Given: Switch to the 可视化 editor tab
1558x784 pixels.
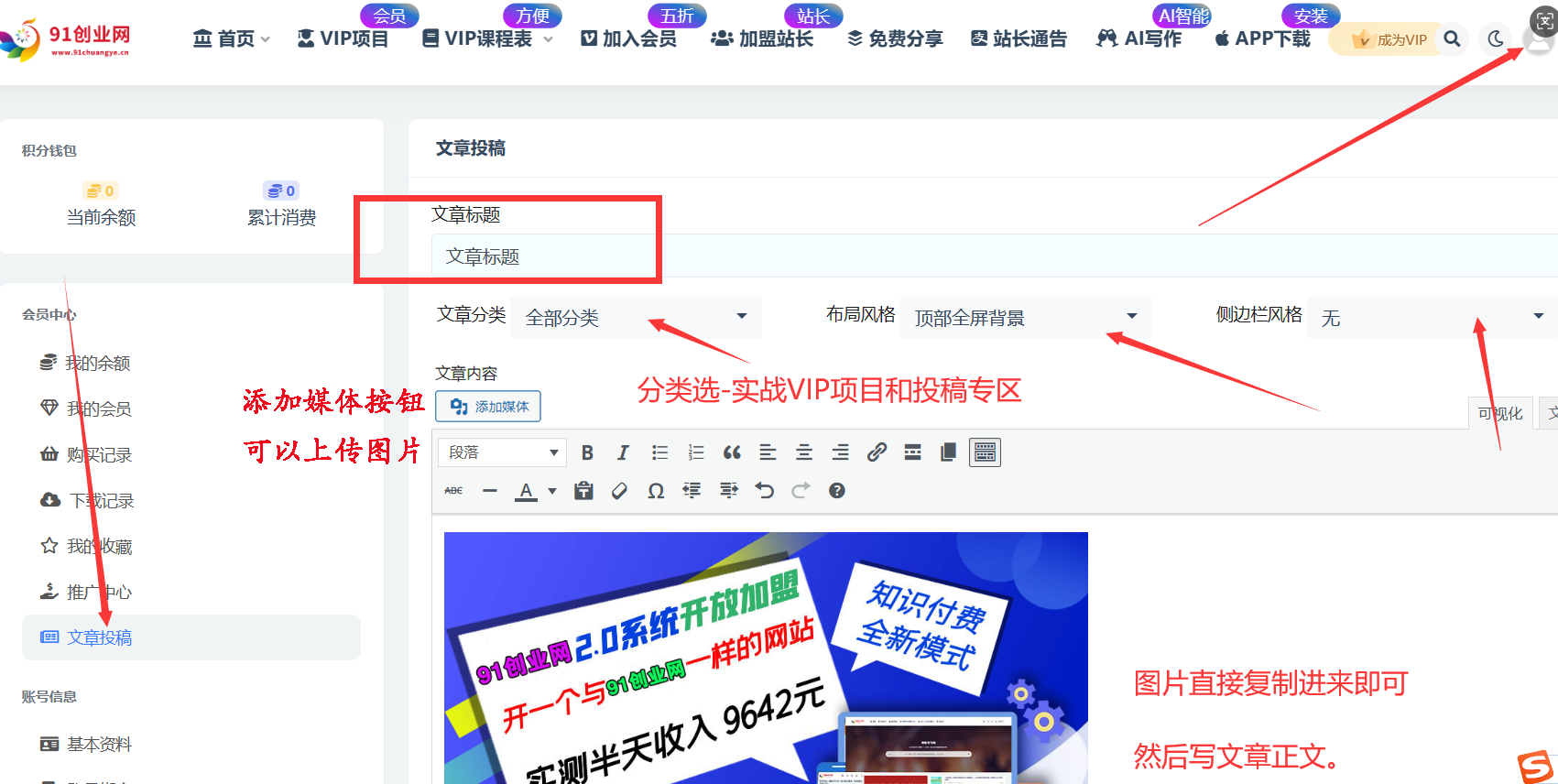Looking at the screenshot, I should 1499,413.
